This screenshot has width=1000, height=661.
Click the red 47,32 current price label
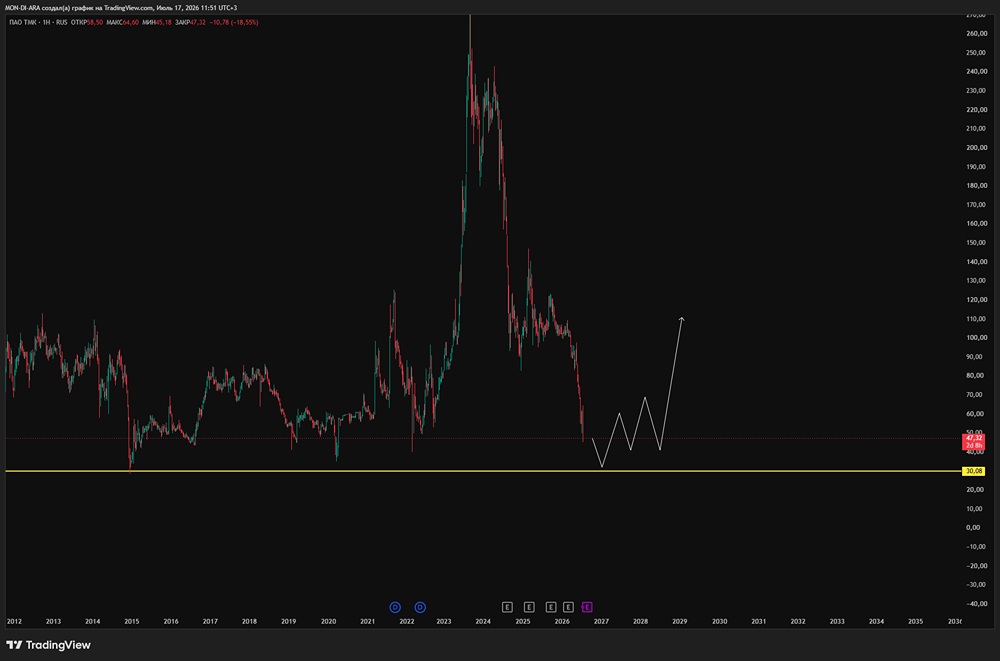973,442
